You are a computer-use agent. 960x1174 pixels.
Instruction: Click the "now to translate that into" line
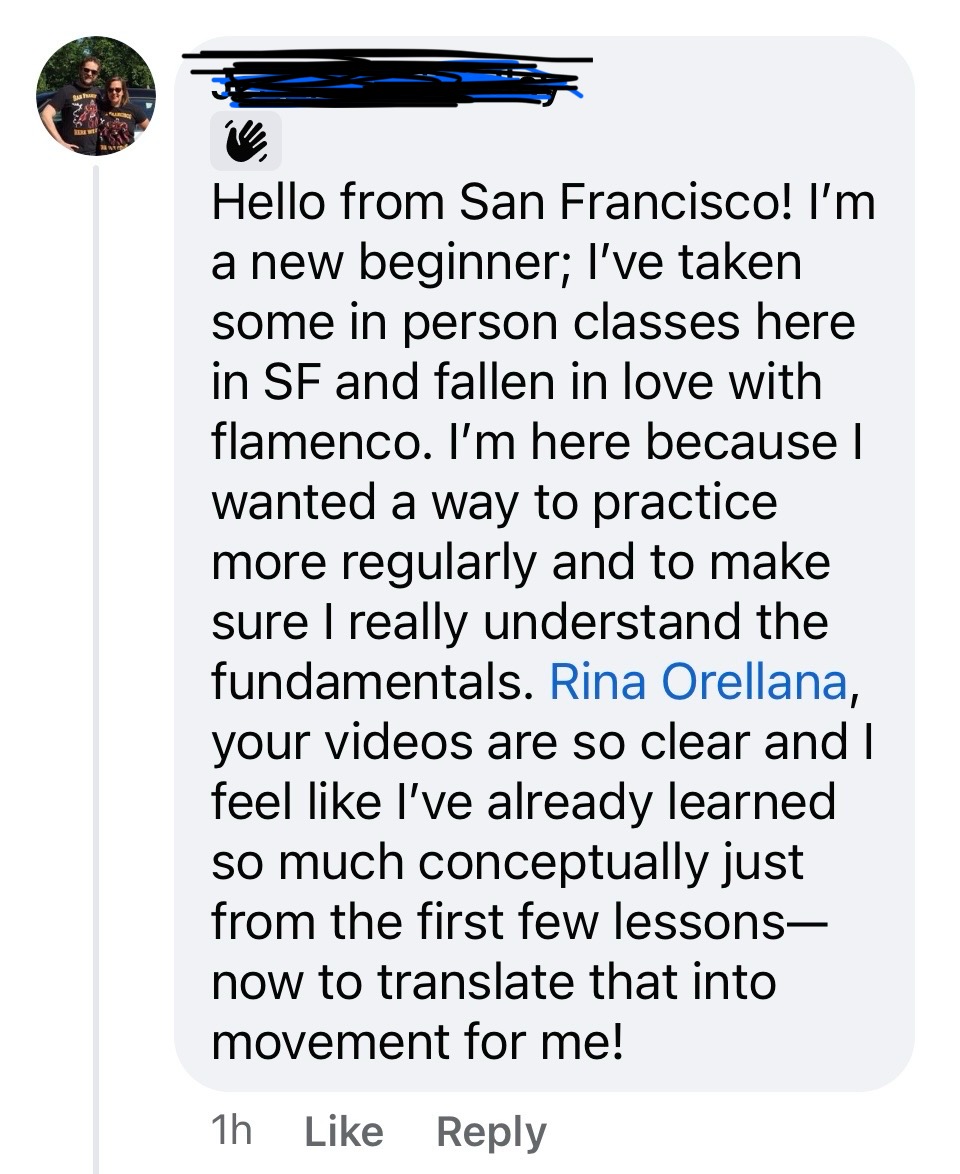tap(493, 982)
